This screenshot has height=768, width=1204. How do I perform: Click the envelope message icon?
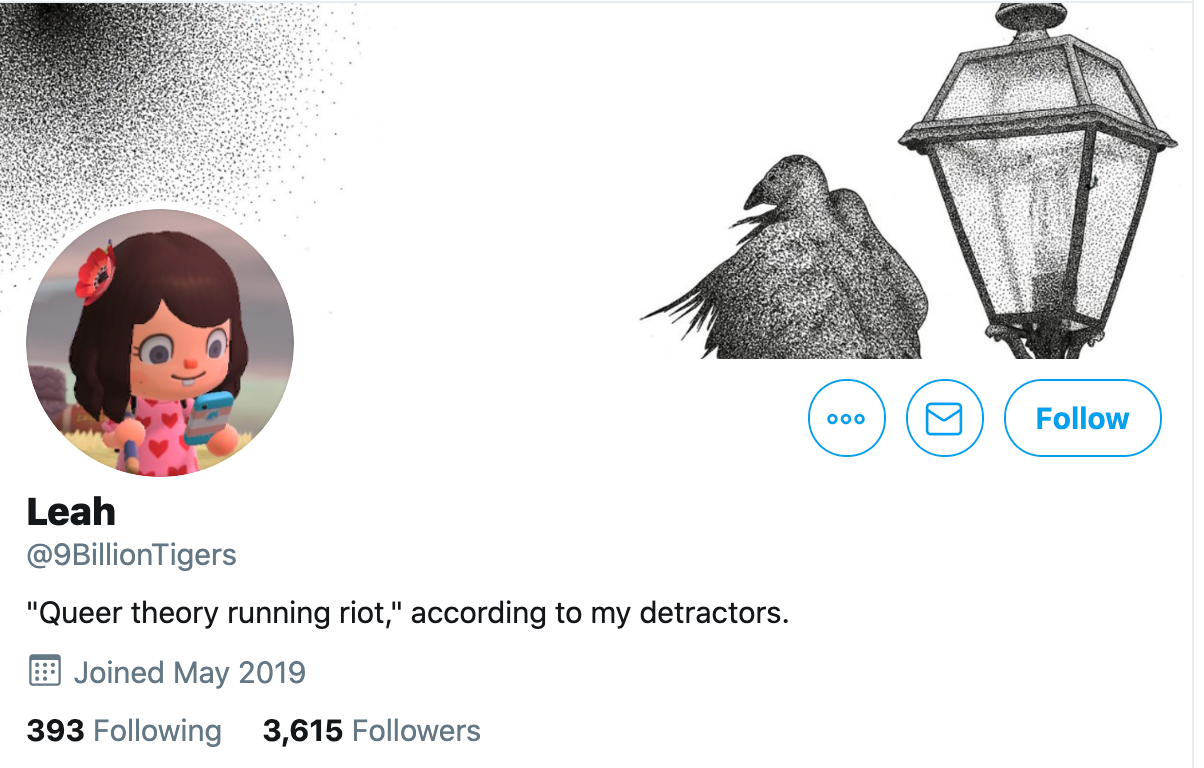[944, 418]
